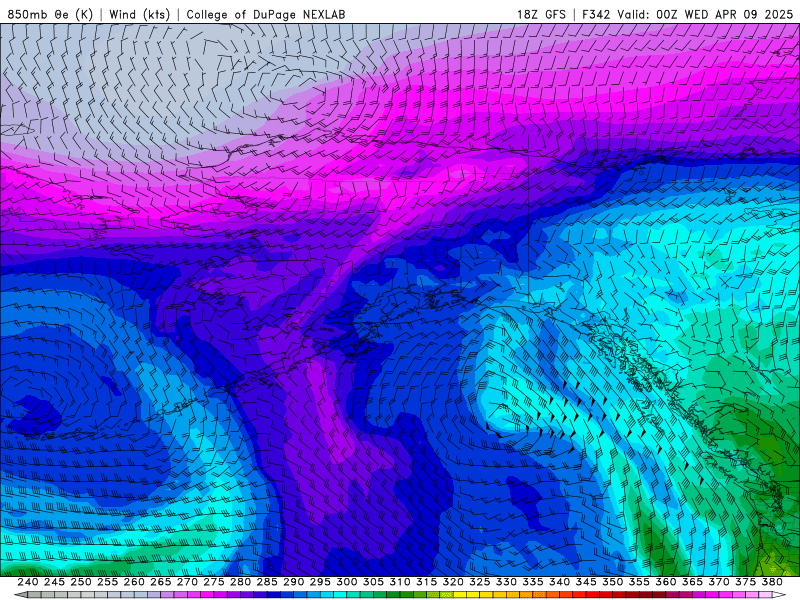Select the 285 value on the color scale

(x=267, y=582)
